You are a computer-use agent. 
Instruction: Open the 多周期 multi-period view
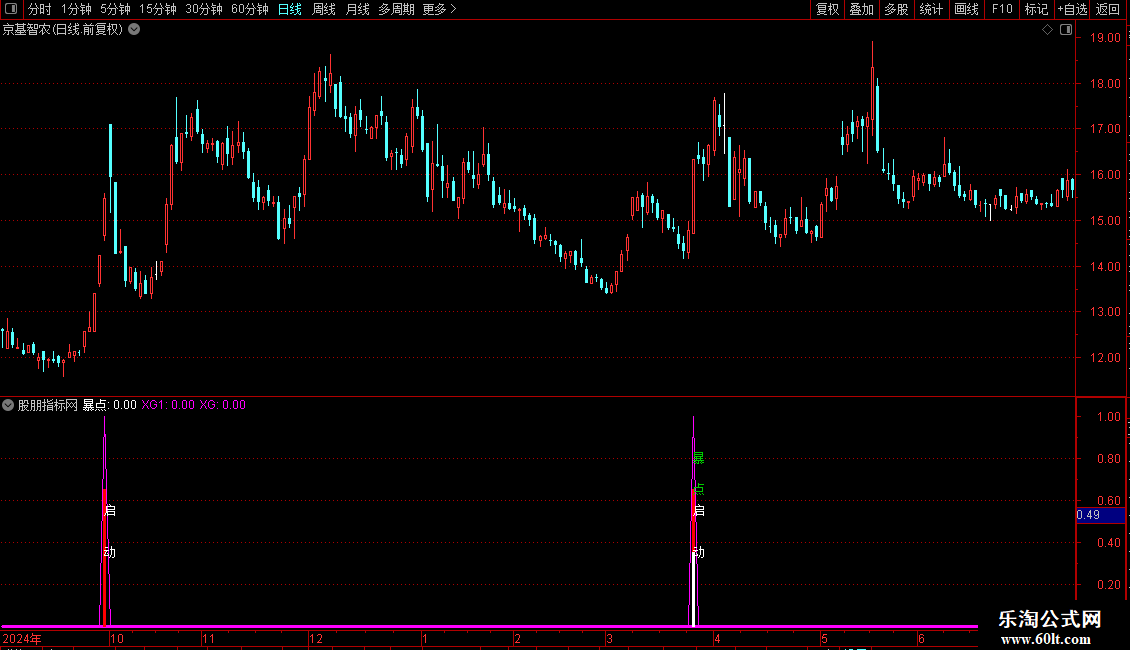pos(396,9)
